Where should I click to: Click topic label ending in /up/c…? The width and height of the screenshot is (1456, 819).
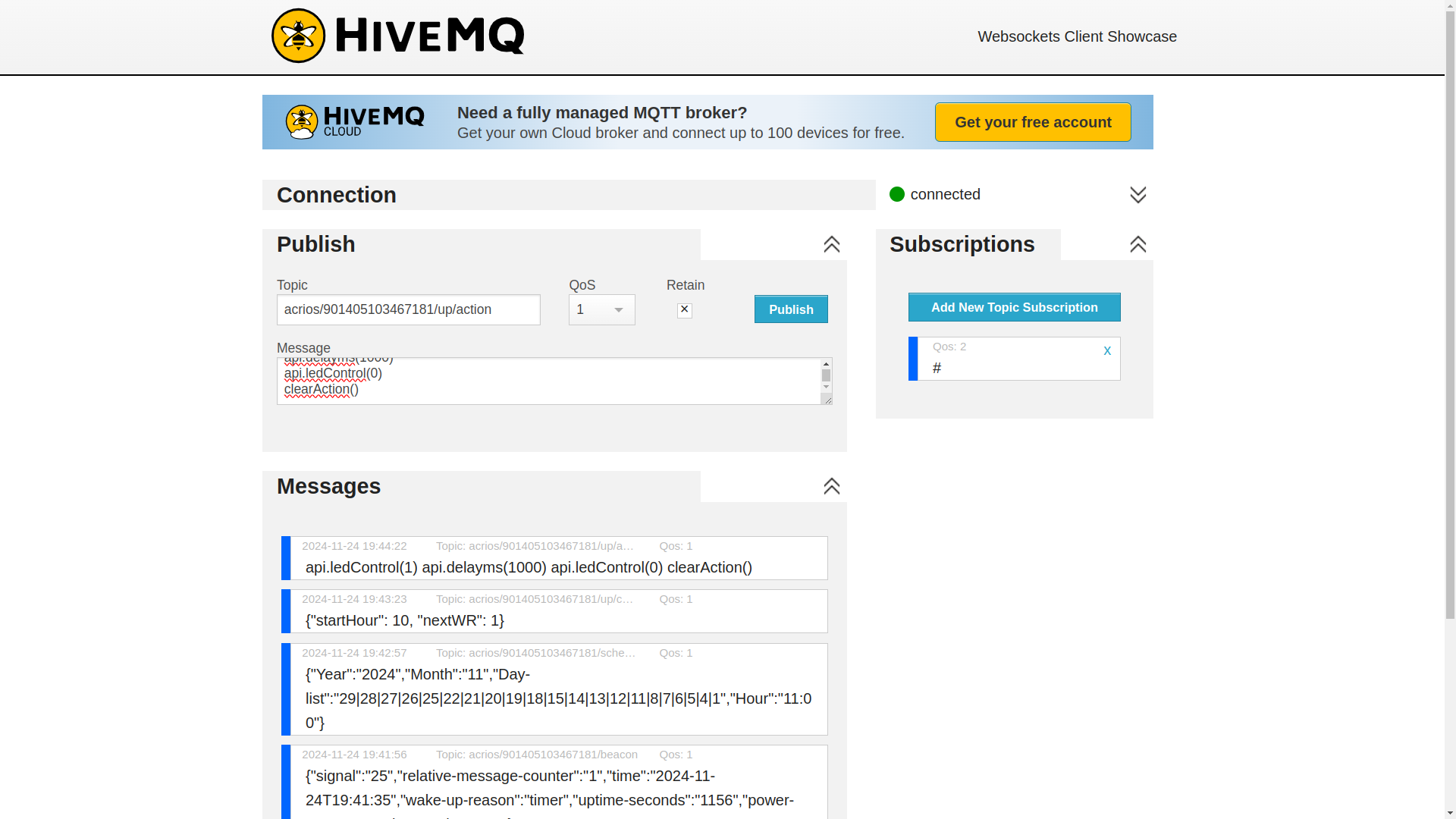pos(535,599)
